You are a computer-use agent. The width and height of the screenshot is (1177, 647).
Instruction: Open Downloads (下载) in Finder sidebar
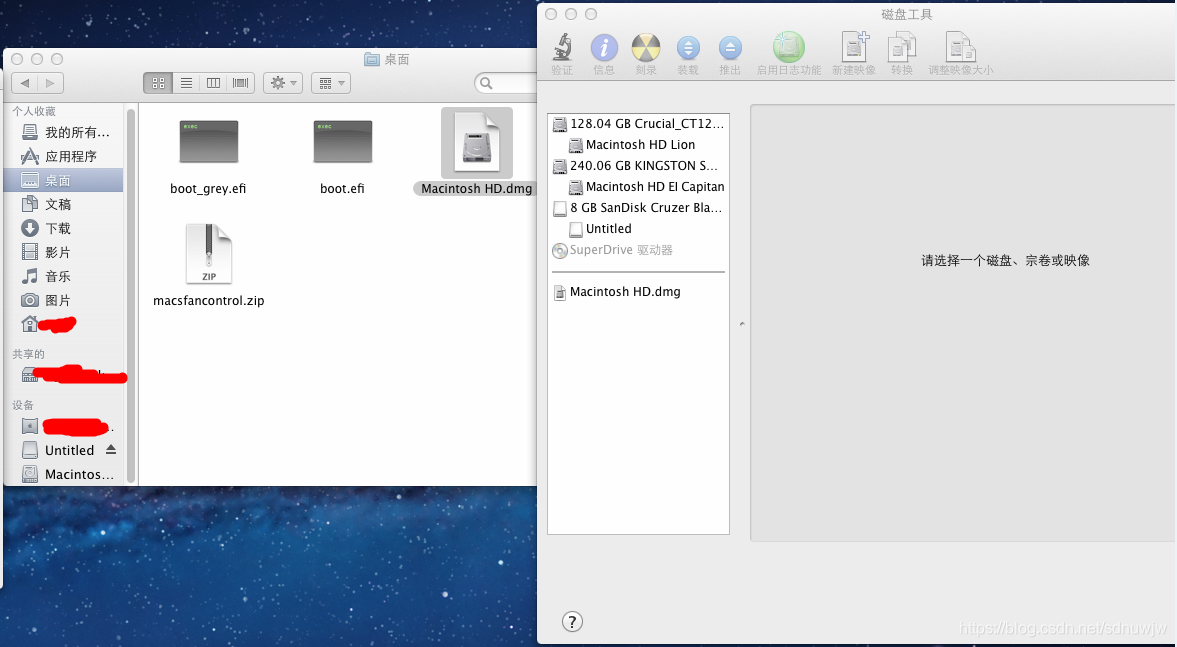coord(65,229)
